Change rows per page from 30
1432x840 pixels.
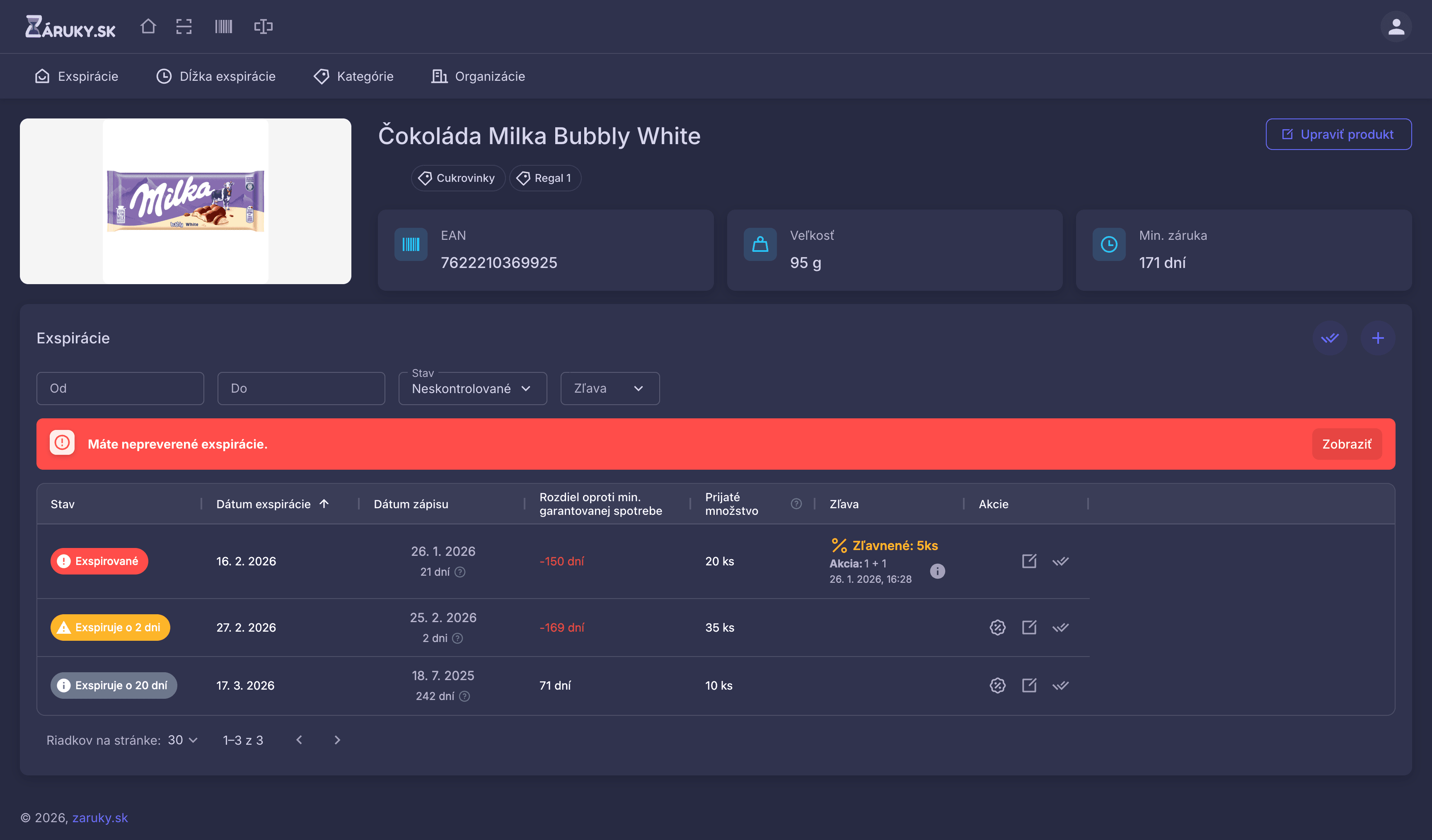click(182, 740)
